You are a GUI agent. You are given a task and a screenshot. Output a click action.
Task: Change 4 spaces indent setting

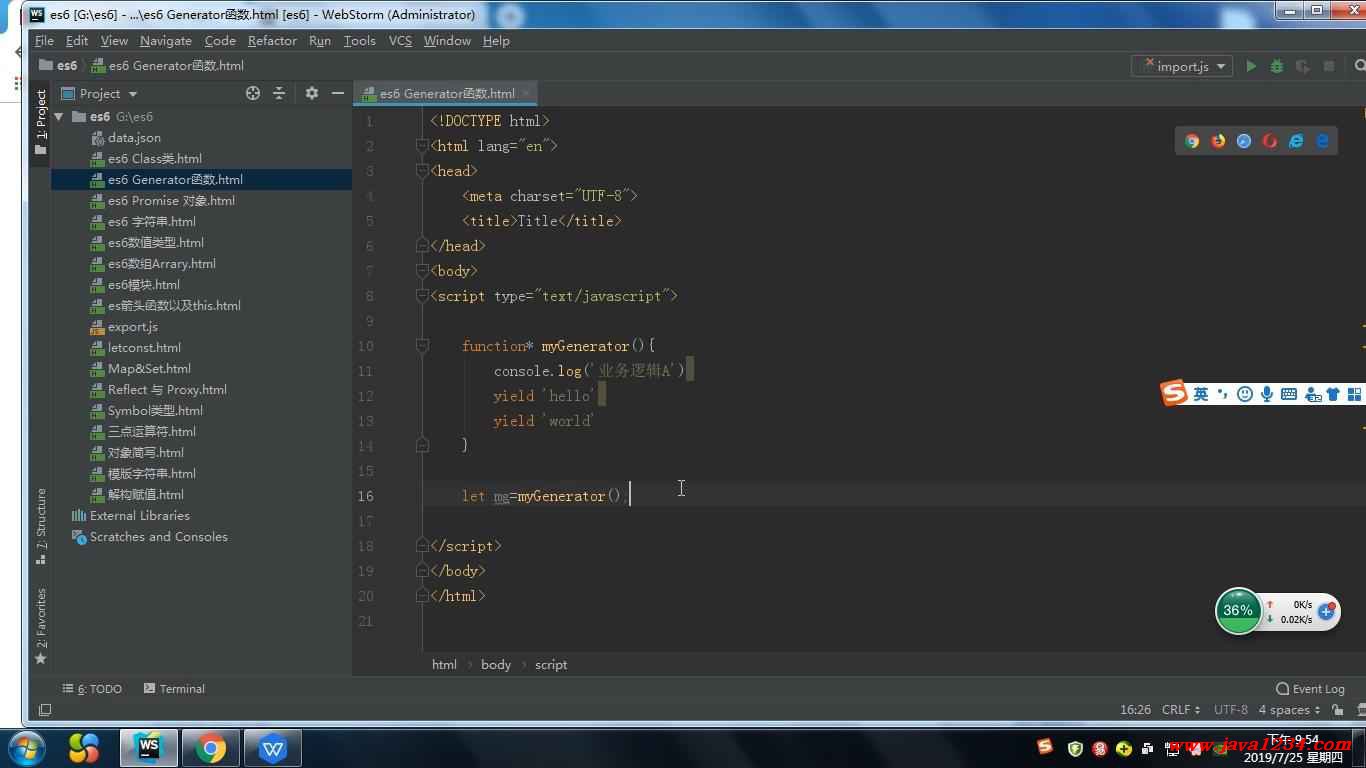tap(1289, 710)
